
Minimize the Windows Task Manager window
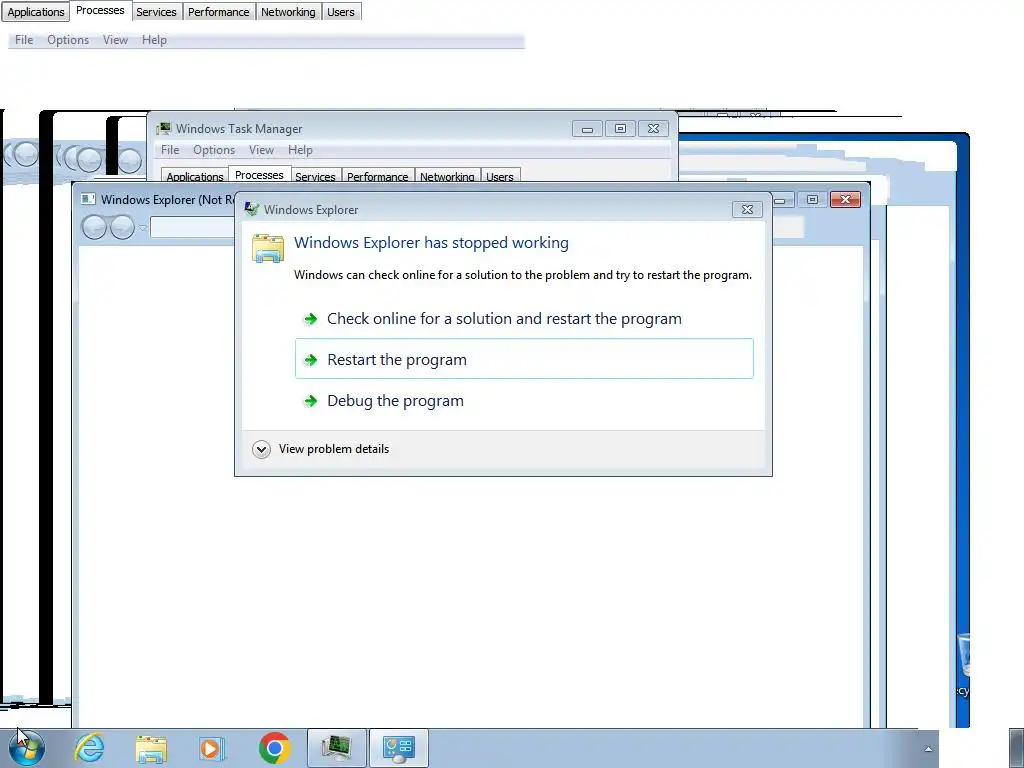coord(587,129)
